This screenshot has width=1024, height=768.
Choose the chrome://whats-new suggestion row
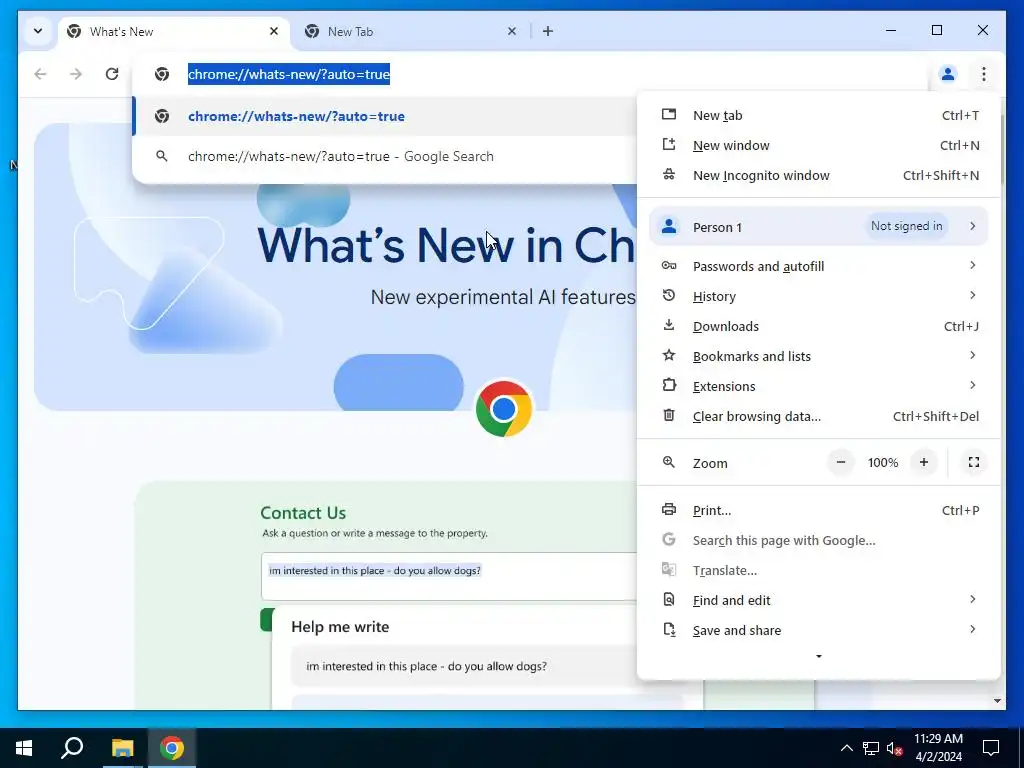point(384,116)
